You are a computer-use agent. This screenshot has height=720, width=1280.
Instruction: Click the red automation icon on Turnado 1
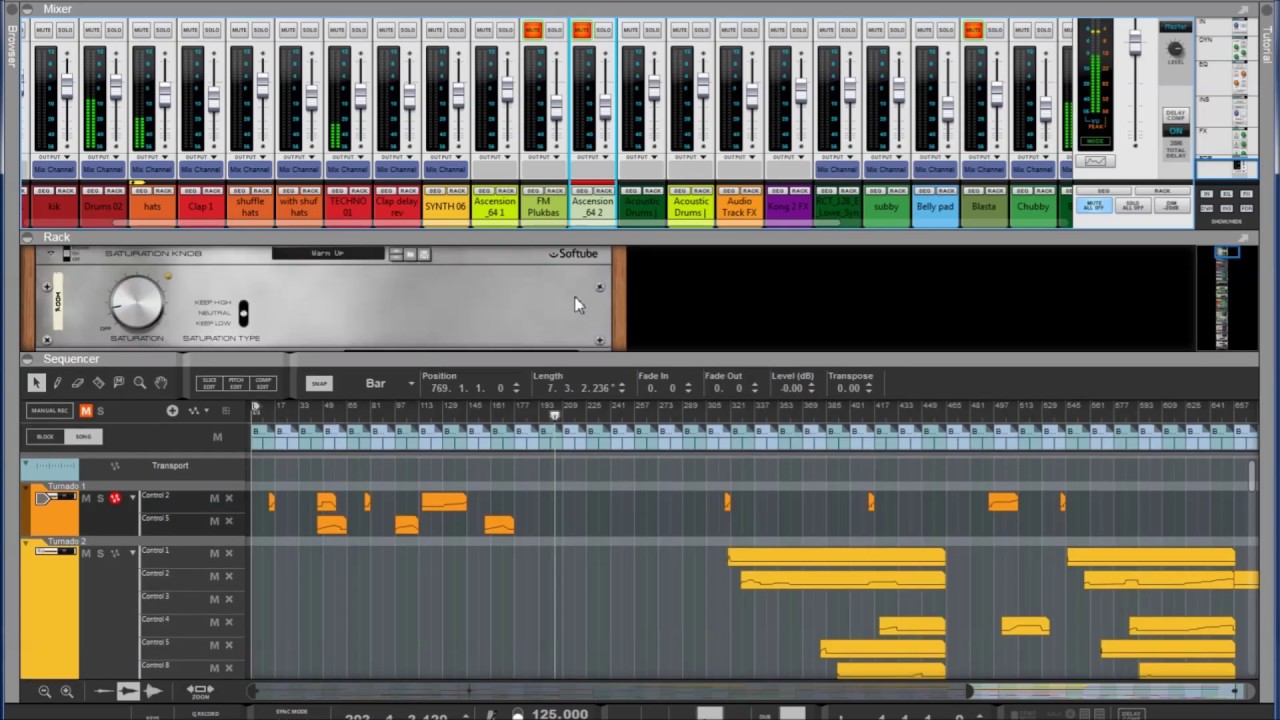115,498
